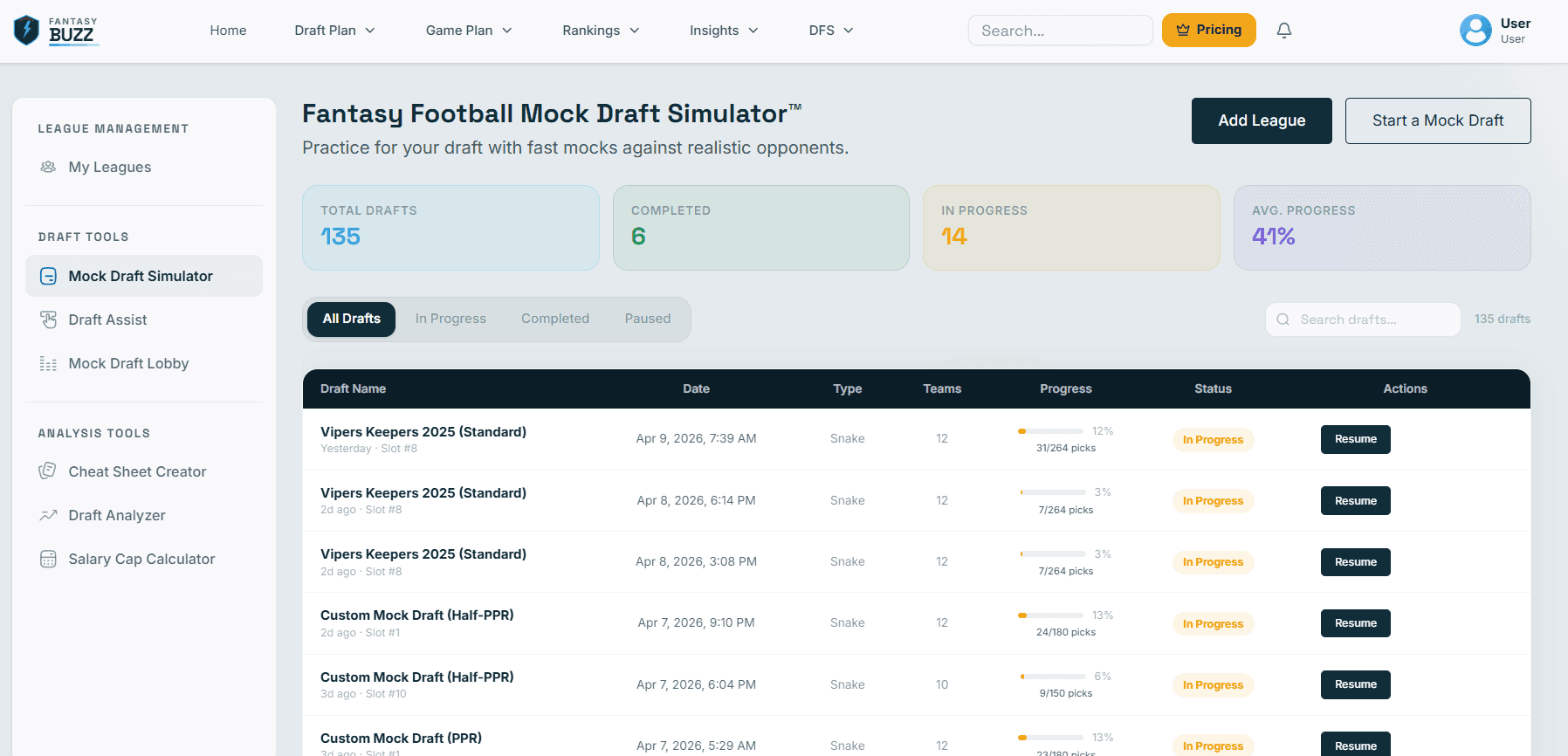Screen dimensions: 1568x756
Task: Open Cheat Sheet Creator in sidebar
Action: tap(144, 471)
